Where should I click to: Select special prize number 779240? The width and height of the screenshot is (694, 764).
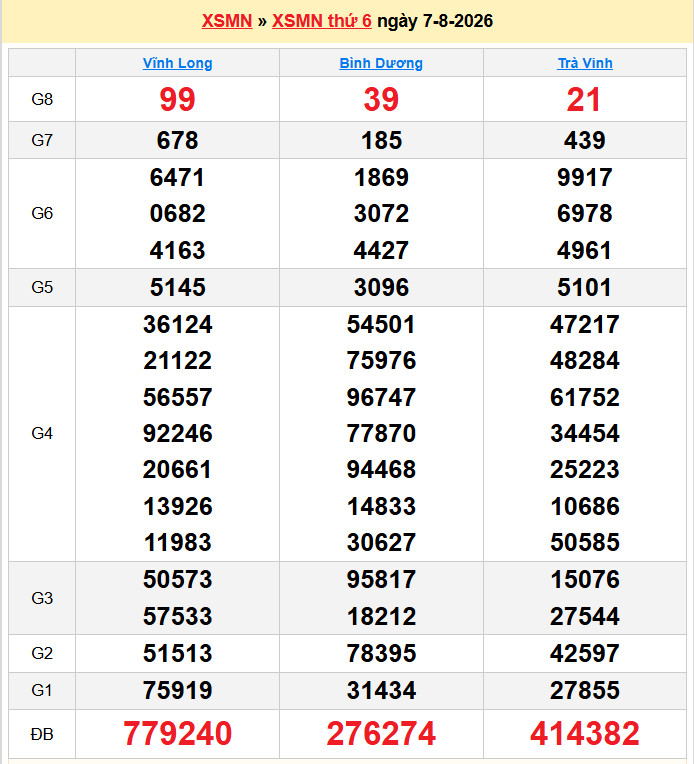[x=177, y=734]
